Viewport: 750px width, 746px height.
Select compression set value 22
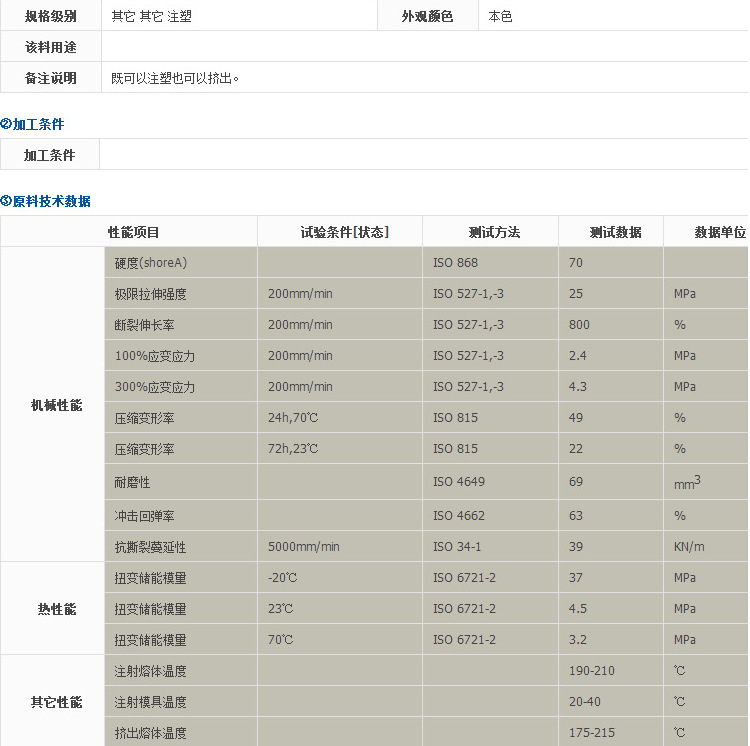click(576, 449)
